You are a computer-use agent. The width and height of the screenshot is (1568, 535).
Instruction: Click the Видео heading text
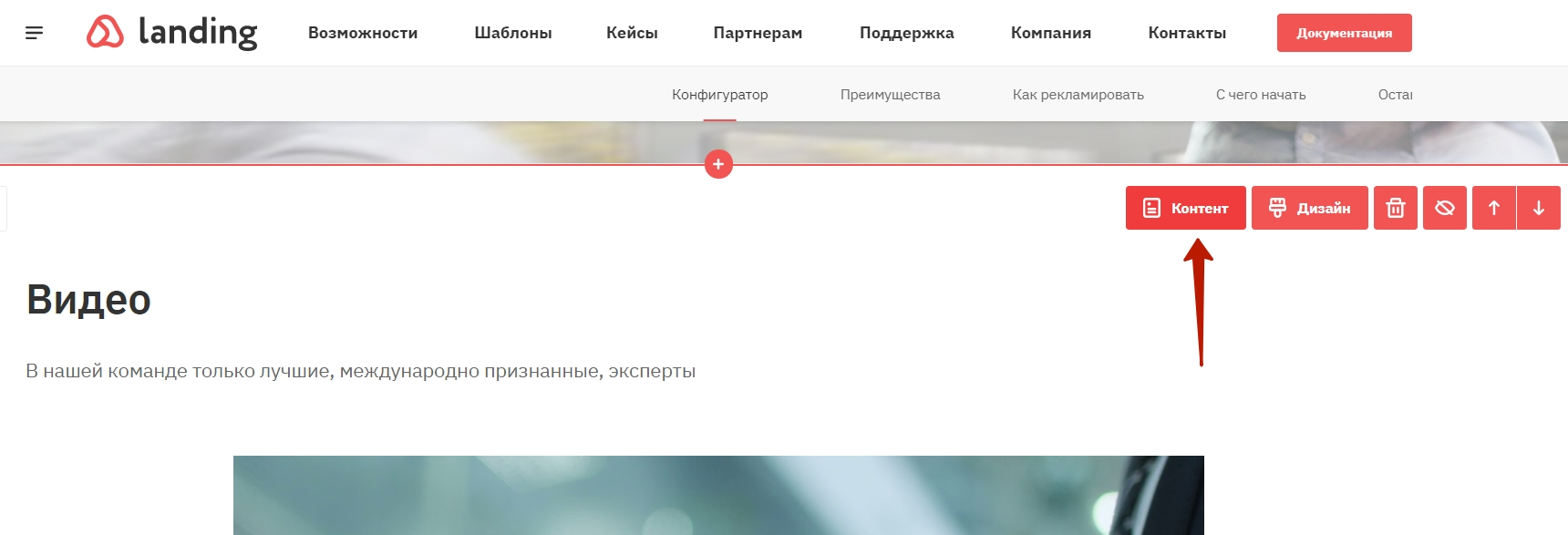[88, 300]
